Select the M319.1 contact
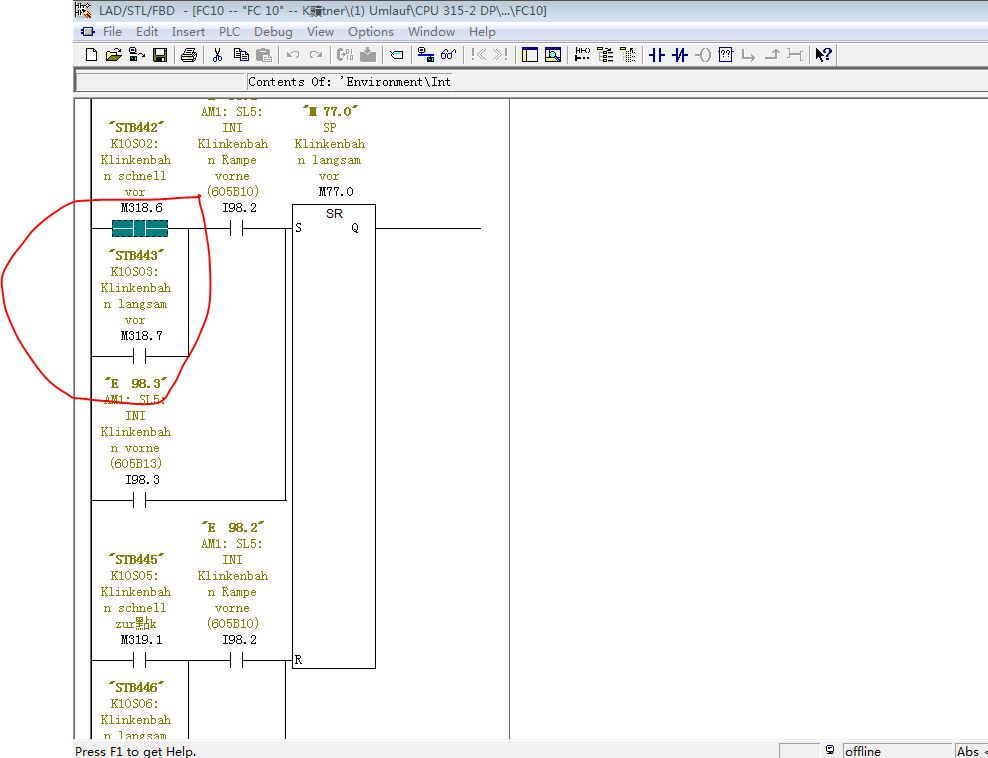Image resolution: width=988 pixels, height=758 pixels. [x=140, y=660]
